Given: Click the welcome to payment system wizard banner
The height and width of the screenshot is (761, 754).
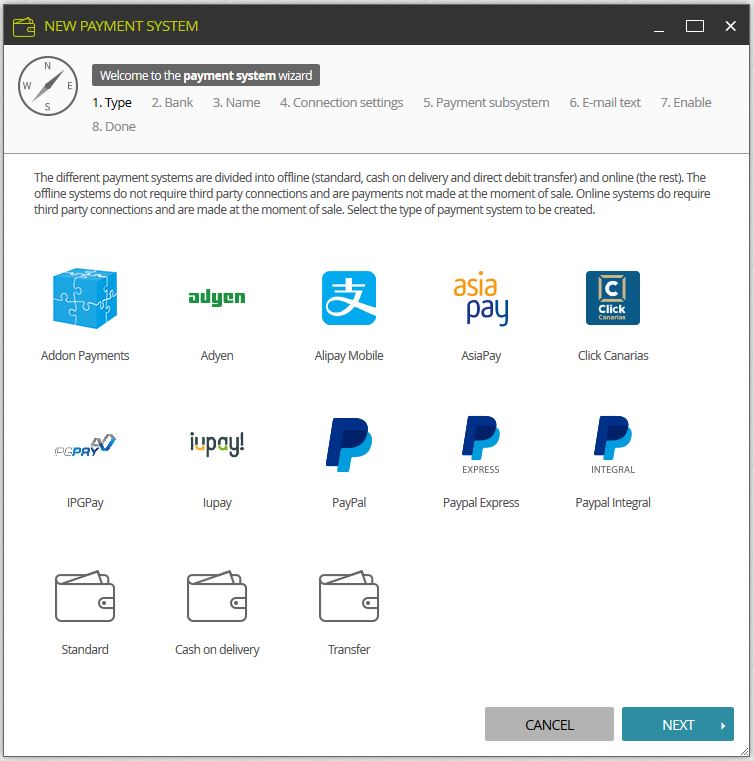Looking at the screenshot, I should [x=206, y=75].
